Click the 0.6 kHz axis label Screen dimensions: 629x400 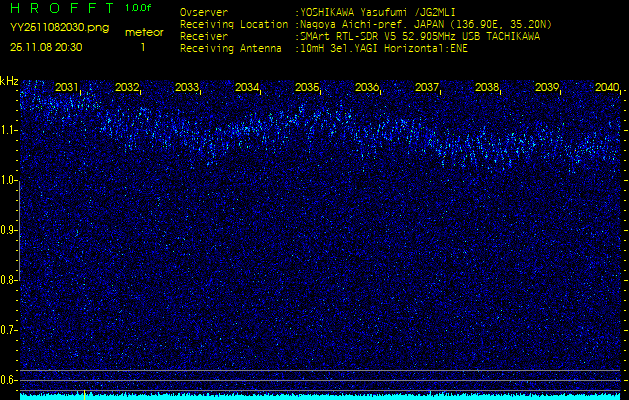[x=9, y=379]
